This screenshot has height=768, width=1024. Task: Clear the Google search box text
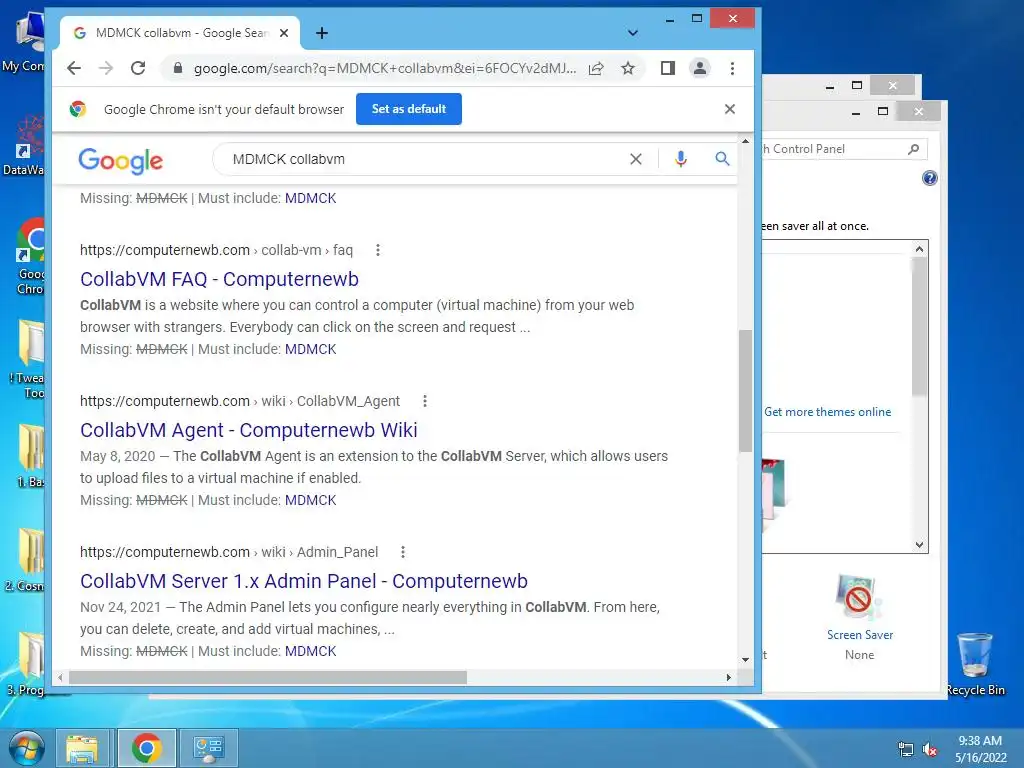click(x=635, y=159)
